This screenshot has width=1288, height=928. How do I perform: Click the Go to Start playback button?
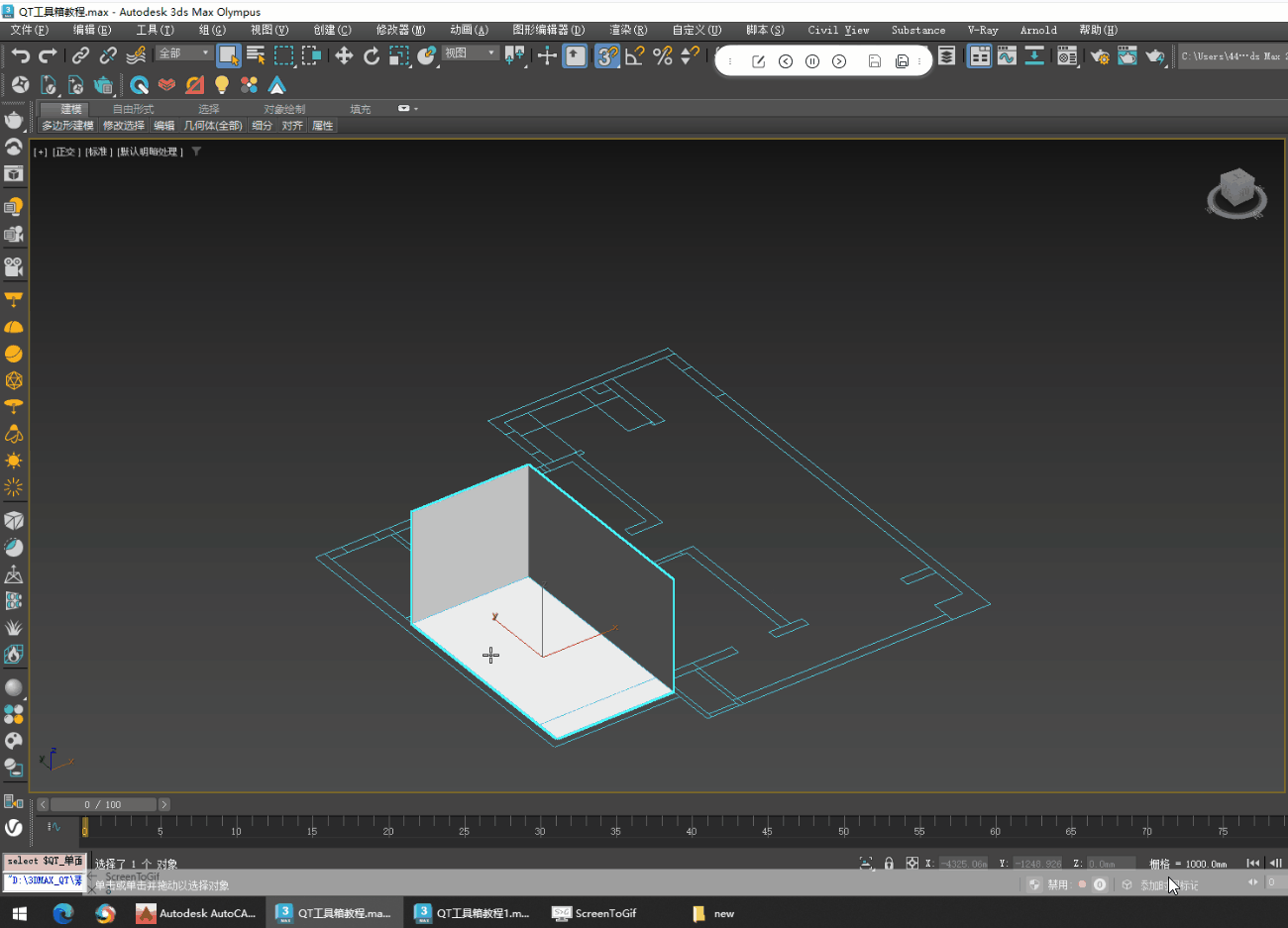1253,864
